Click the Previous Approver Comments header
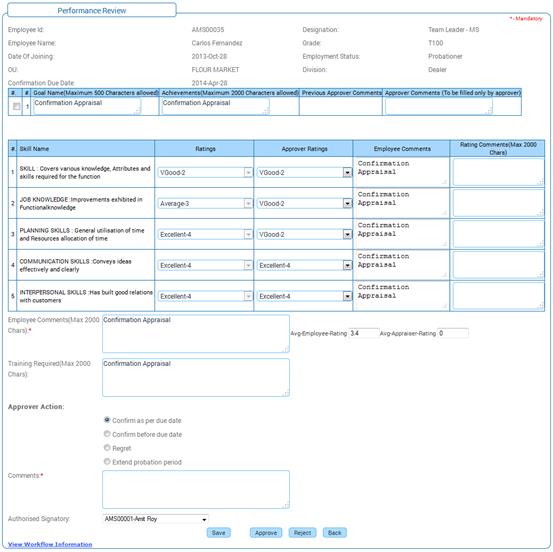This screenshot has height=552, width=553. tap(341, 93)
